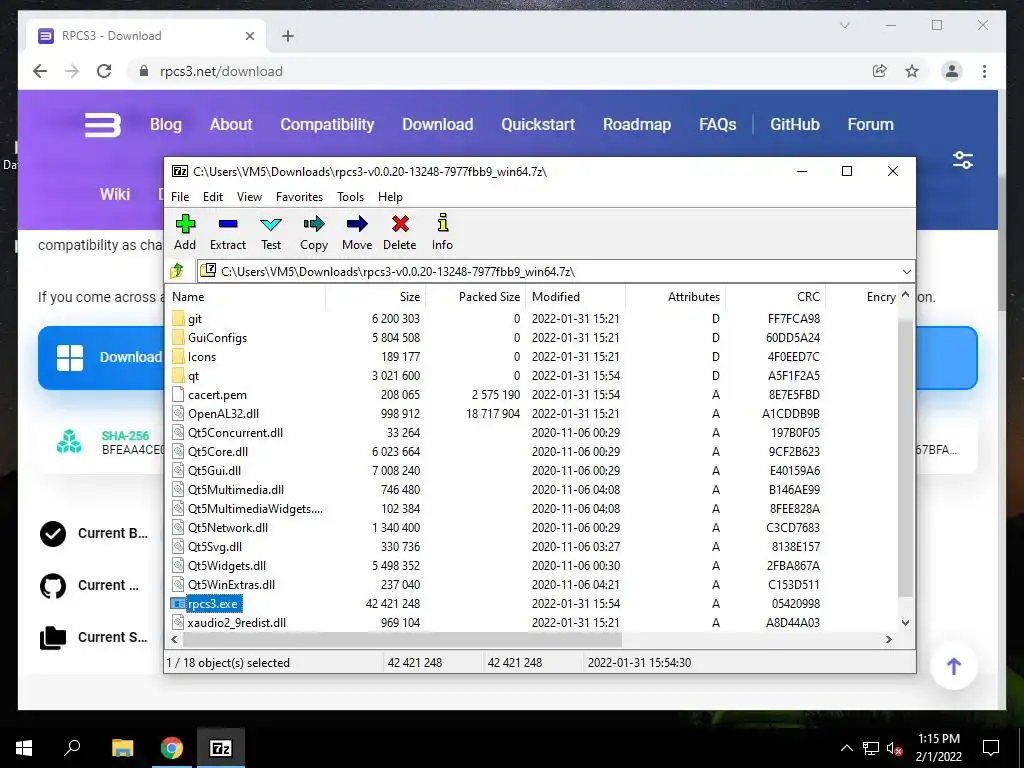The image size is (1024, 768).
Task: Open the Favorites menu
Action: (x=299, y=197)
